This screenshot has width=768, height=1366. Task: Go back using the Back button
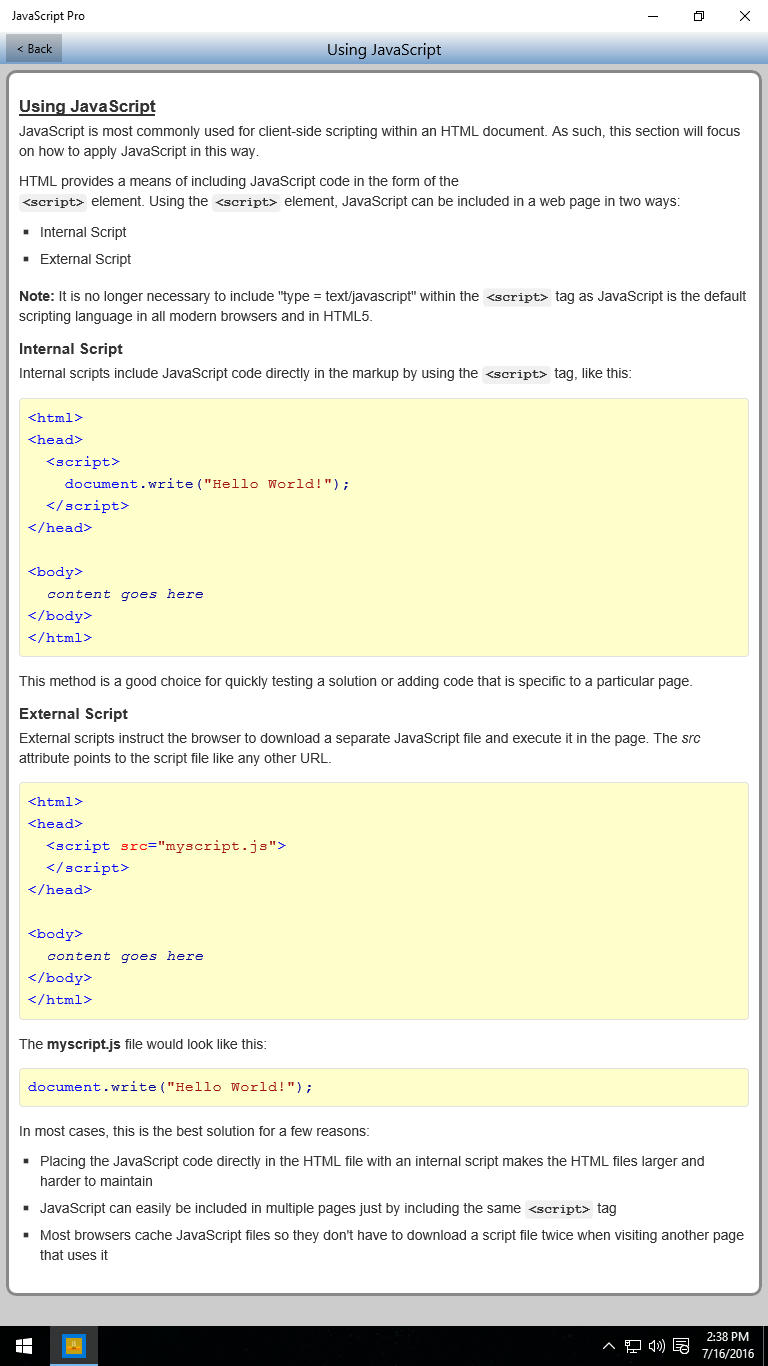[34, 48]
